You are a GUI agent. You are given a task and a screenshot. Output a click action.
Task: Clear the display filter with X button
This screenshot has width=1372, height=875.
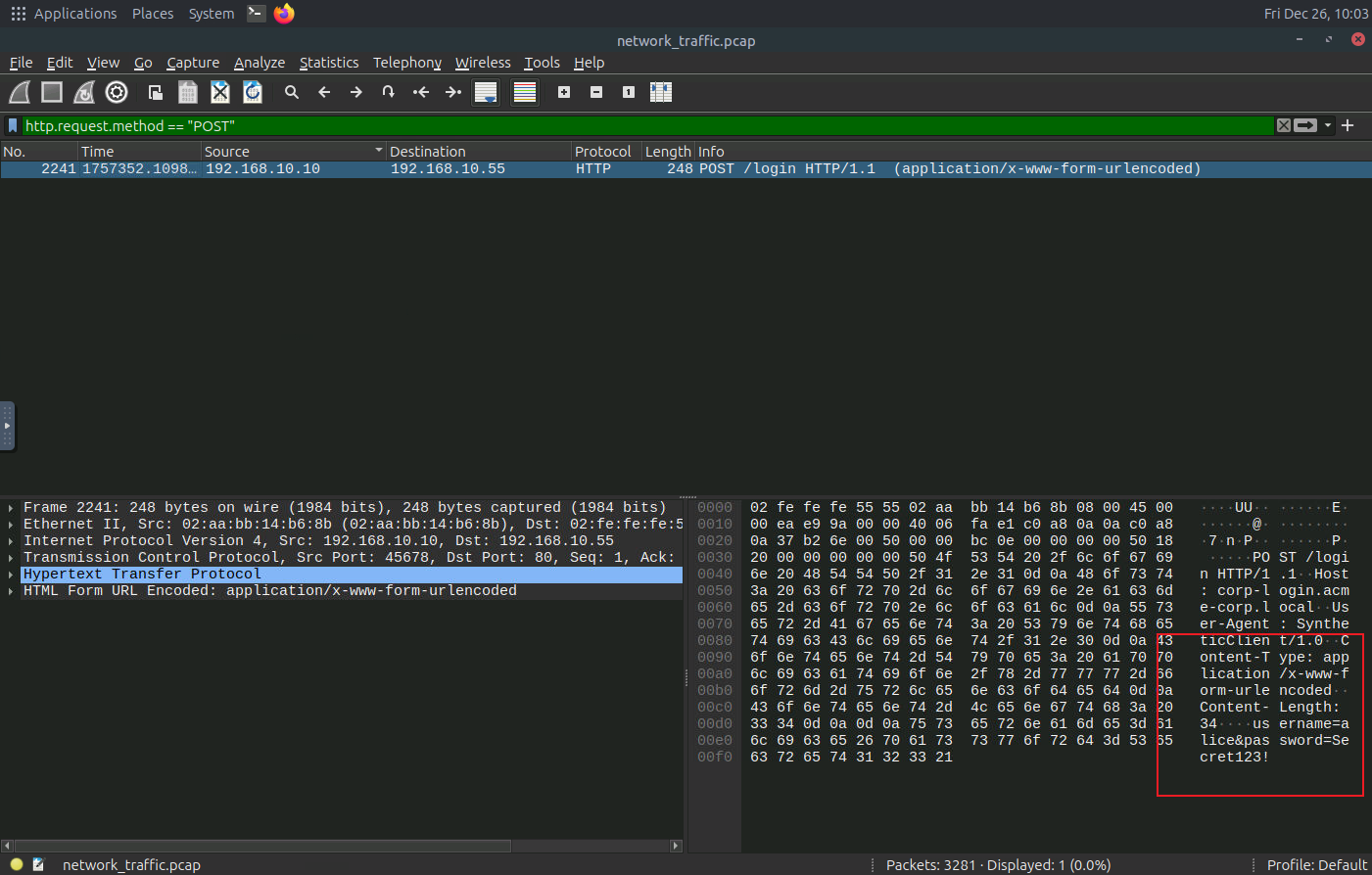click(x=1283, y=125)
